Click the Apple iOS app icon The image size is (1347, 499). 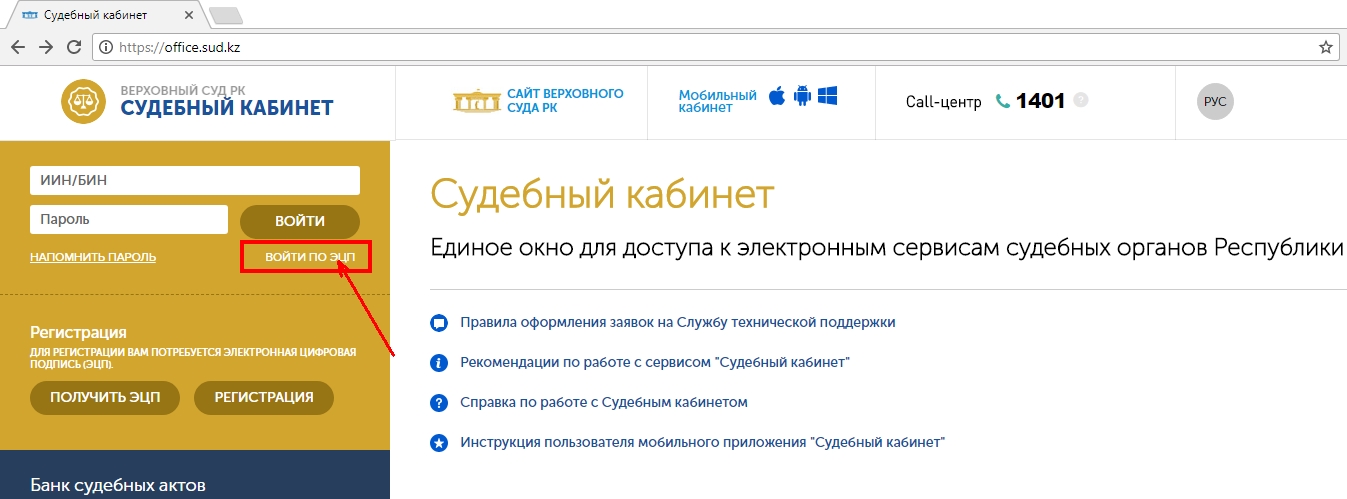click(x=776, y=97)
